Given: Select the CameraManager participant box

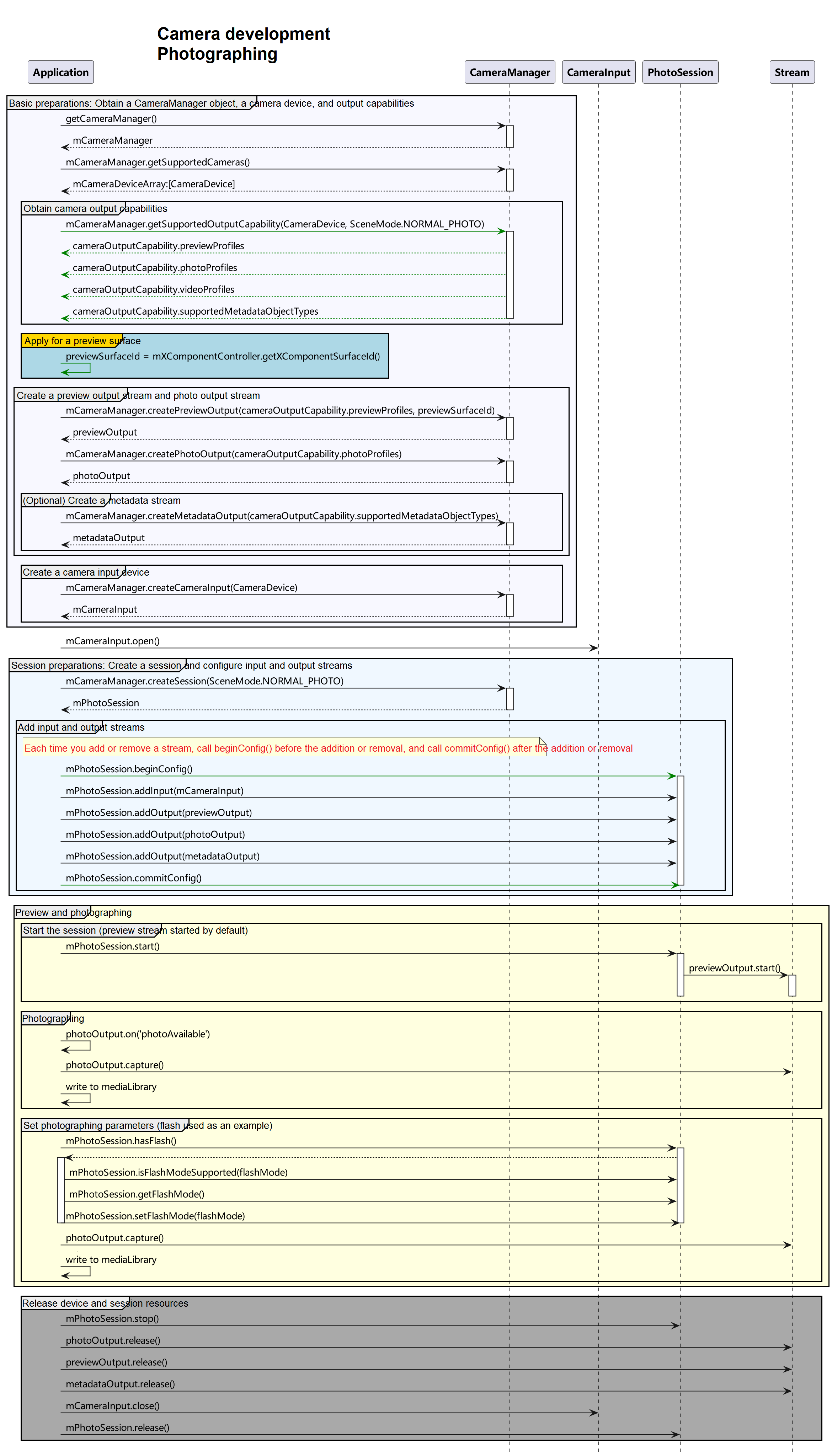Looking at the screenshot, I should [510, 72].
